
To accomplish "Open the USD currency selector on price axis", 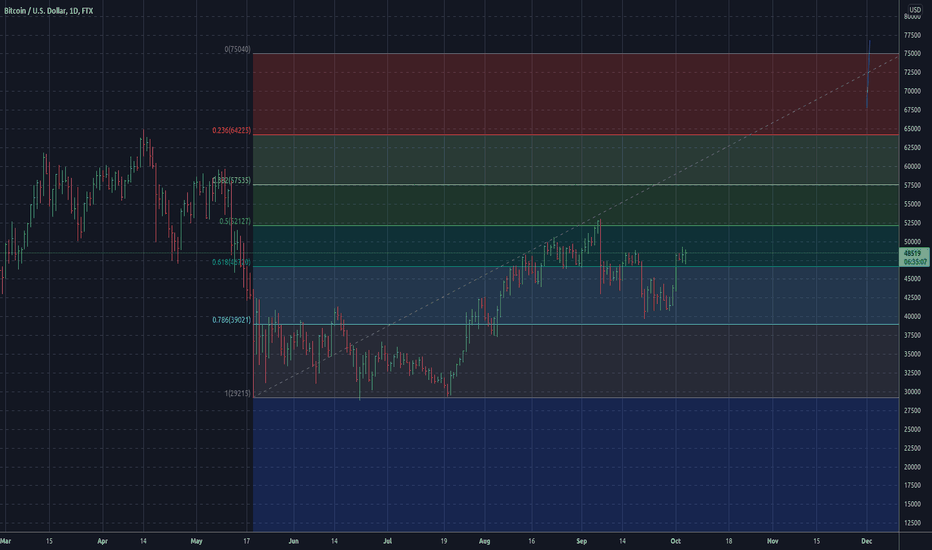I will (914, 10).
